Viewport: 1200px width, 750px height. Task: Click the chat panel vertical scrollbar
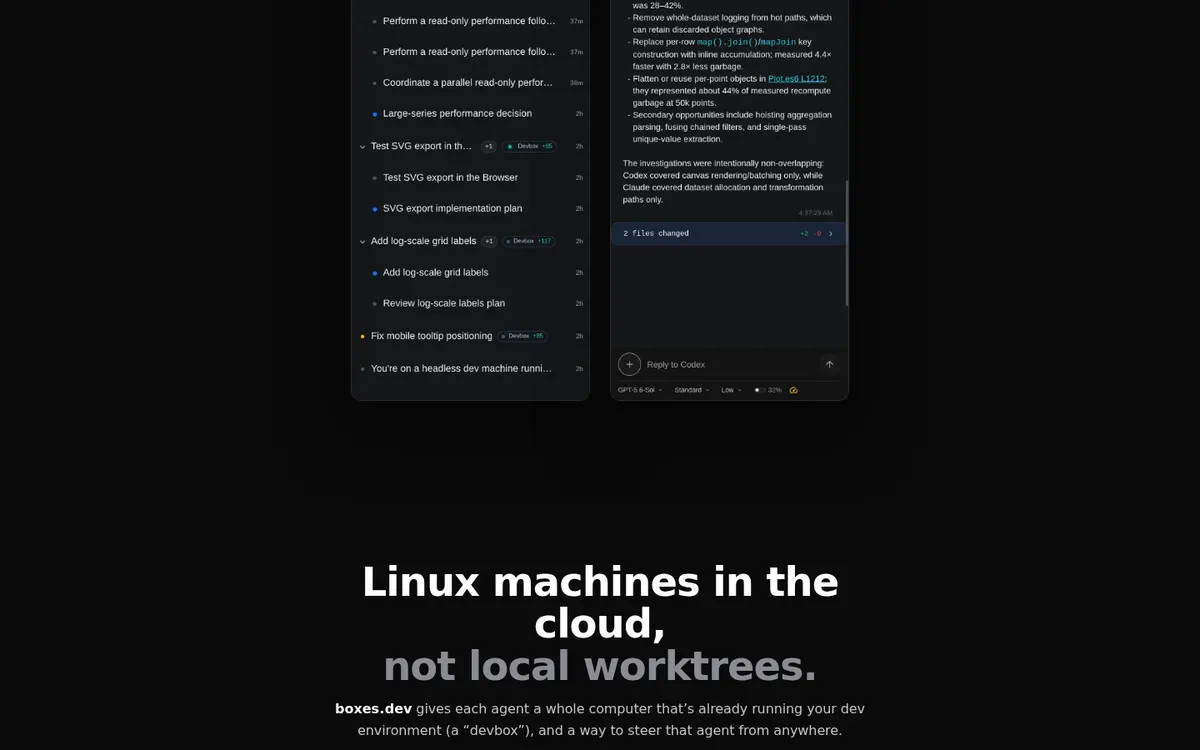(x=847, y=243)
